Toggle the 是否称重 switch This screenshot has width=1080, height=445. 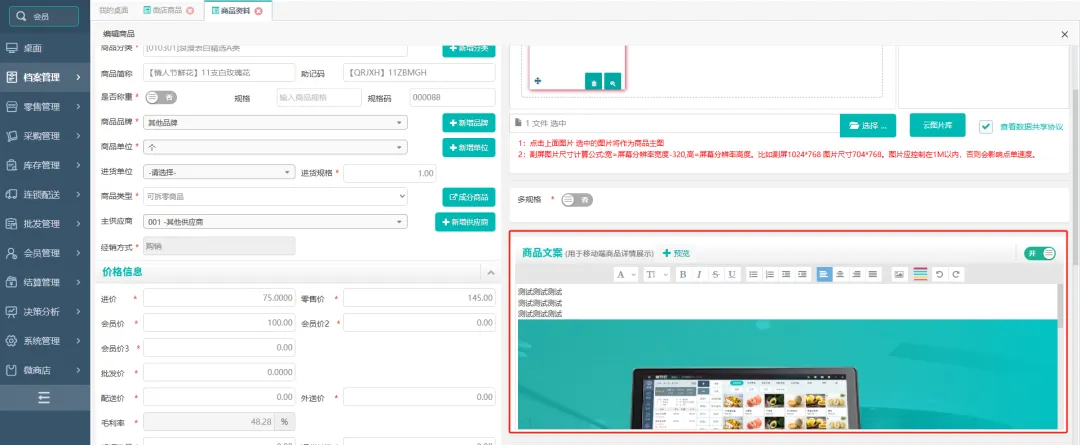(x=160, y=97)
